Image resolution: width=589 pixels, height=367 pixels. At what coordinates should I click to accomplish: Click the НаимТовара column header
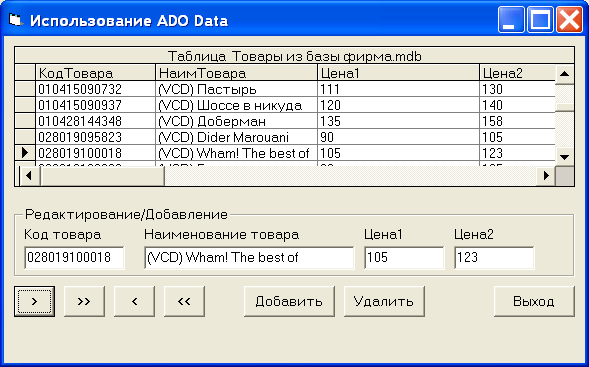pyautogui.click(x=237, y=72)
